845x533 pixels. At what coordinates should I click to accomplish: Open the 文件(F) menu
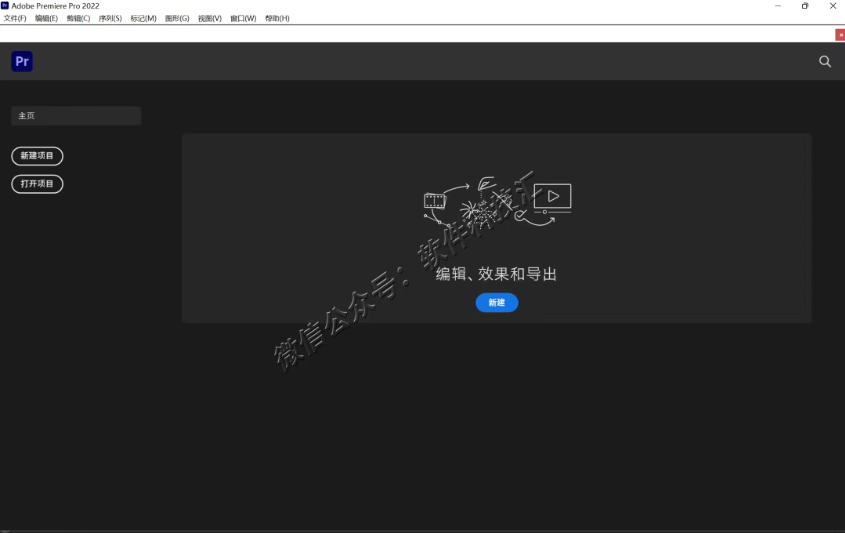(15, 18)
